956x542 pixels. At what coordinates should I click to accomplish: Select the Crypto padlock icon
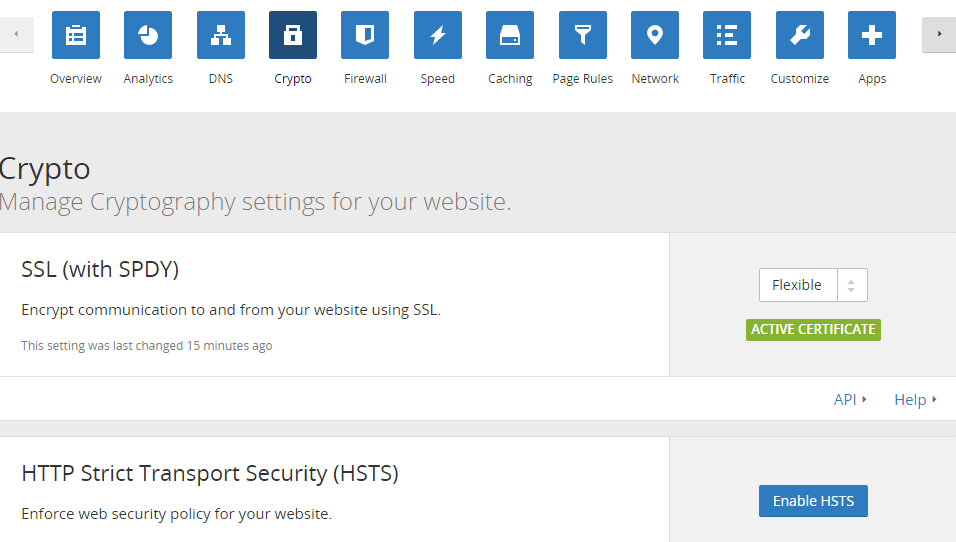[293, 36]
